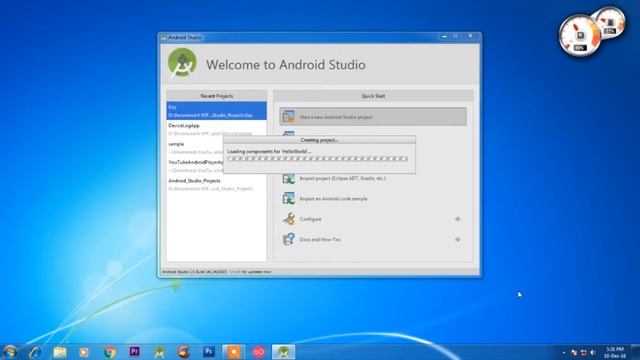Image resolution: width=640 pixels, height=360 pixels.
Task: Click the Creating project progress bar
Action: (317, 159)
